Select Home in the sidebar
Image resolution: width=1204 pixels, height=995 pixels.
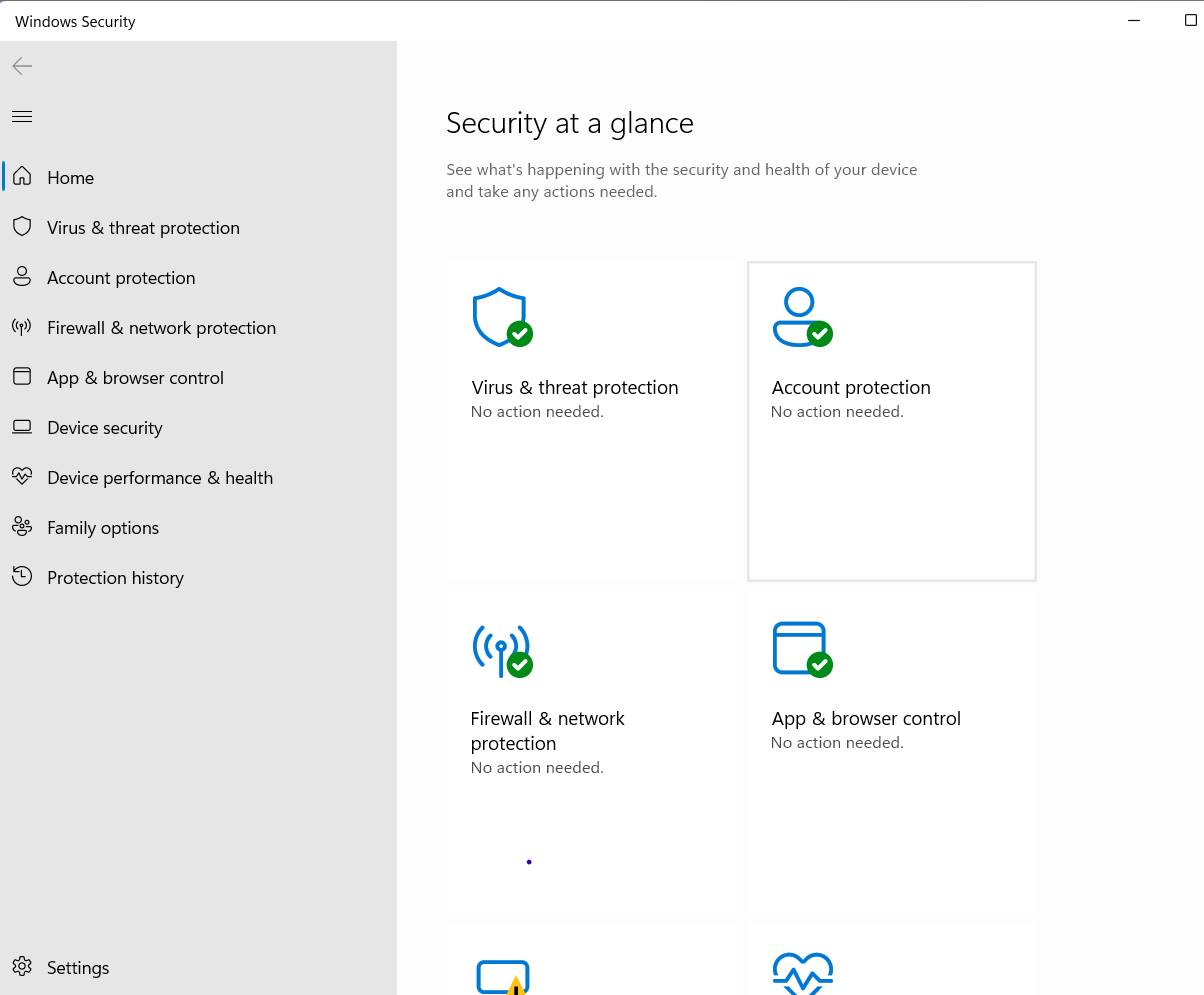(x=70, y=178)
